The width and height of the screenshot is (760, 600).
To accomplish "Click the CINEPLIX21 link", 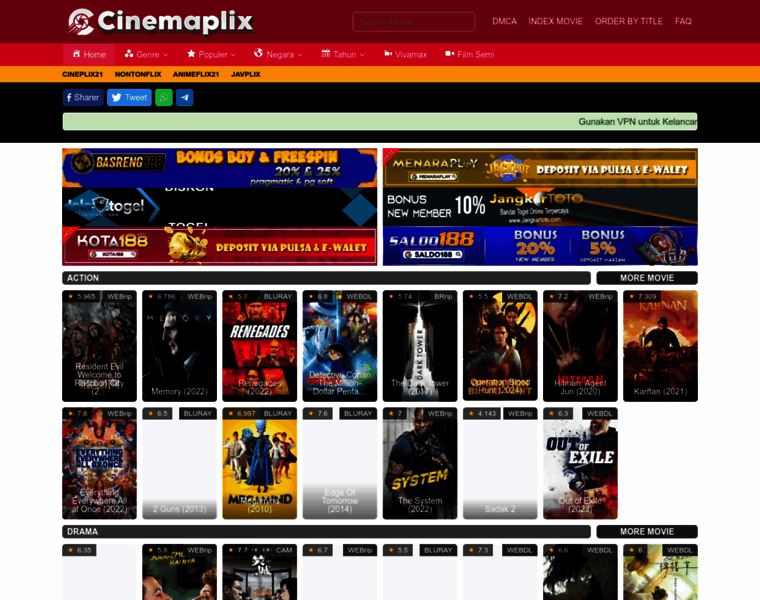I will click(x=82, y=74).
